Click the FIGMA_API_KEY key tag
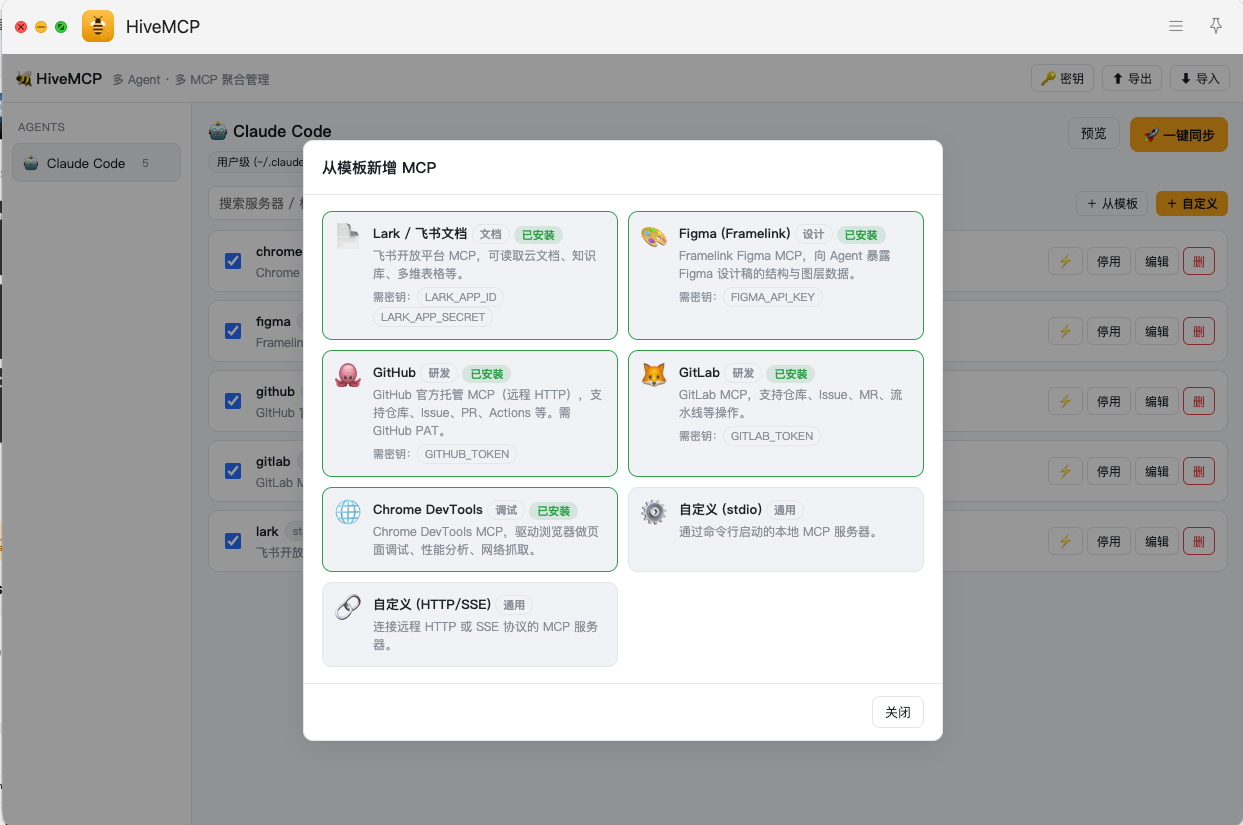This screenshot has height=825, width=1243. tap(773, 297)
